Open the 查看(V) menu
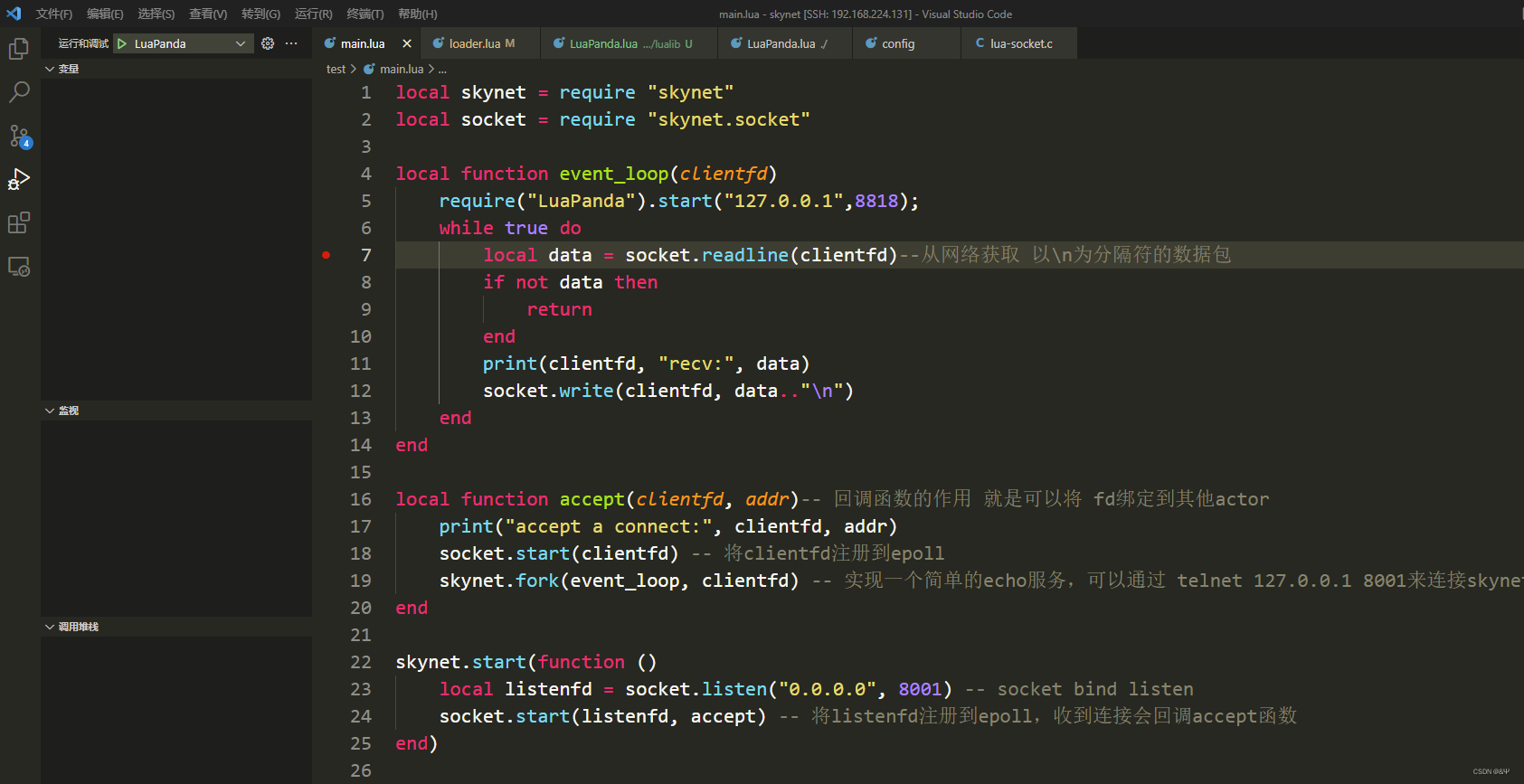This screenshot has width=1524, height=784. pos(208,14)
